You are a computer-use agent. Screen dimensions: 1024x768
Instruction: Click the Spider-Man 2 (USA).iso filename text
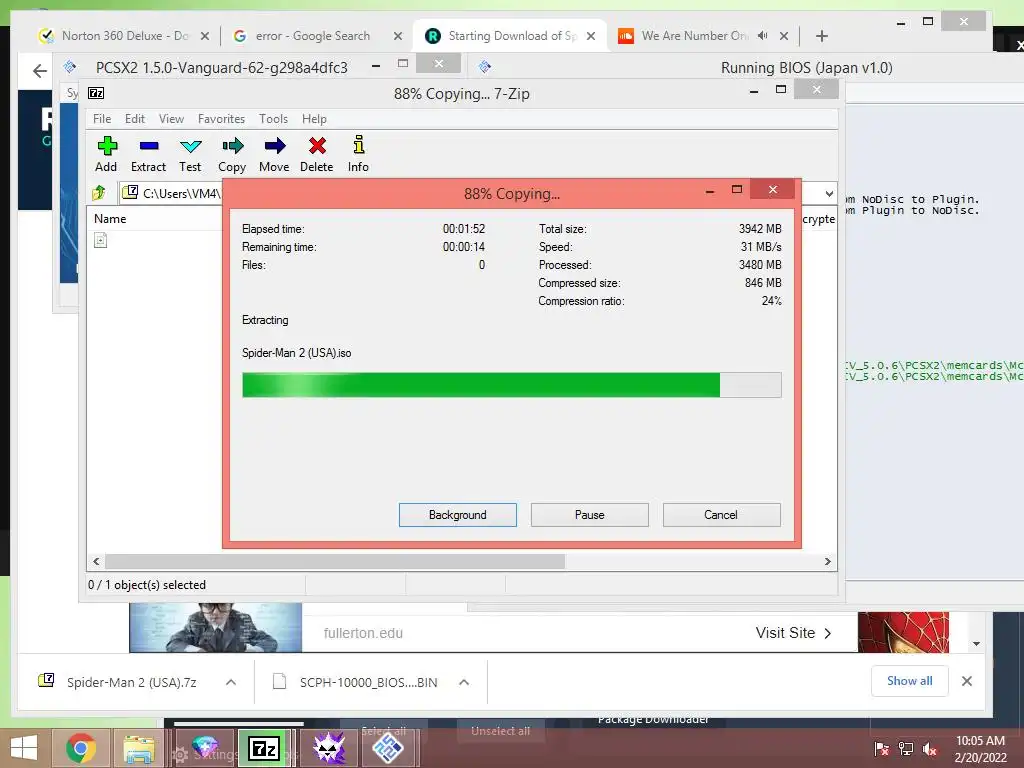pos(296,353)
